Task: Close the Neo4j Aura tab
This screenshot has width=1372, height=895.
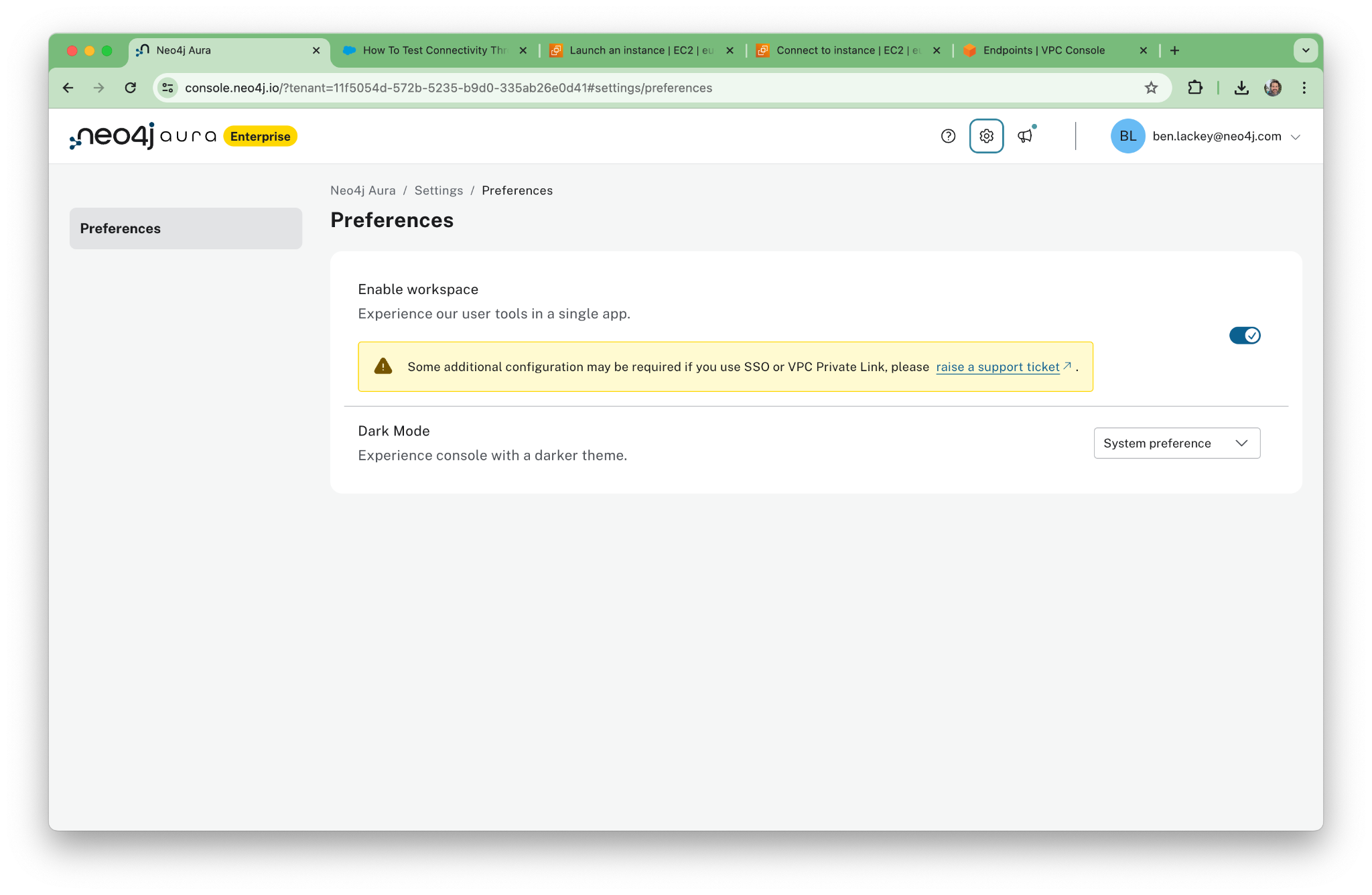Action: (x=316, y=50)
